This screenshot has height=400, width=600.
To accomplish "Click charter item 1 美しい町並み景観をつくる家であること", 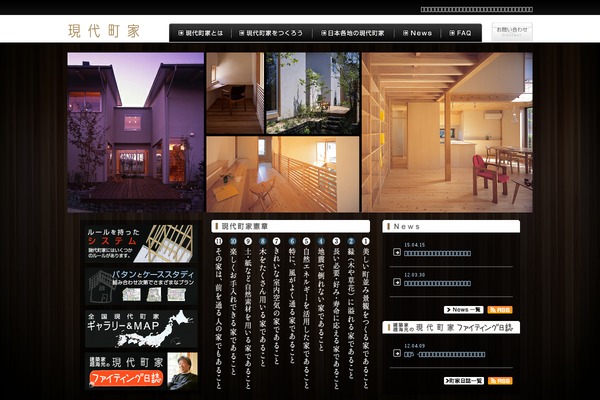I will 366,313.
